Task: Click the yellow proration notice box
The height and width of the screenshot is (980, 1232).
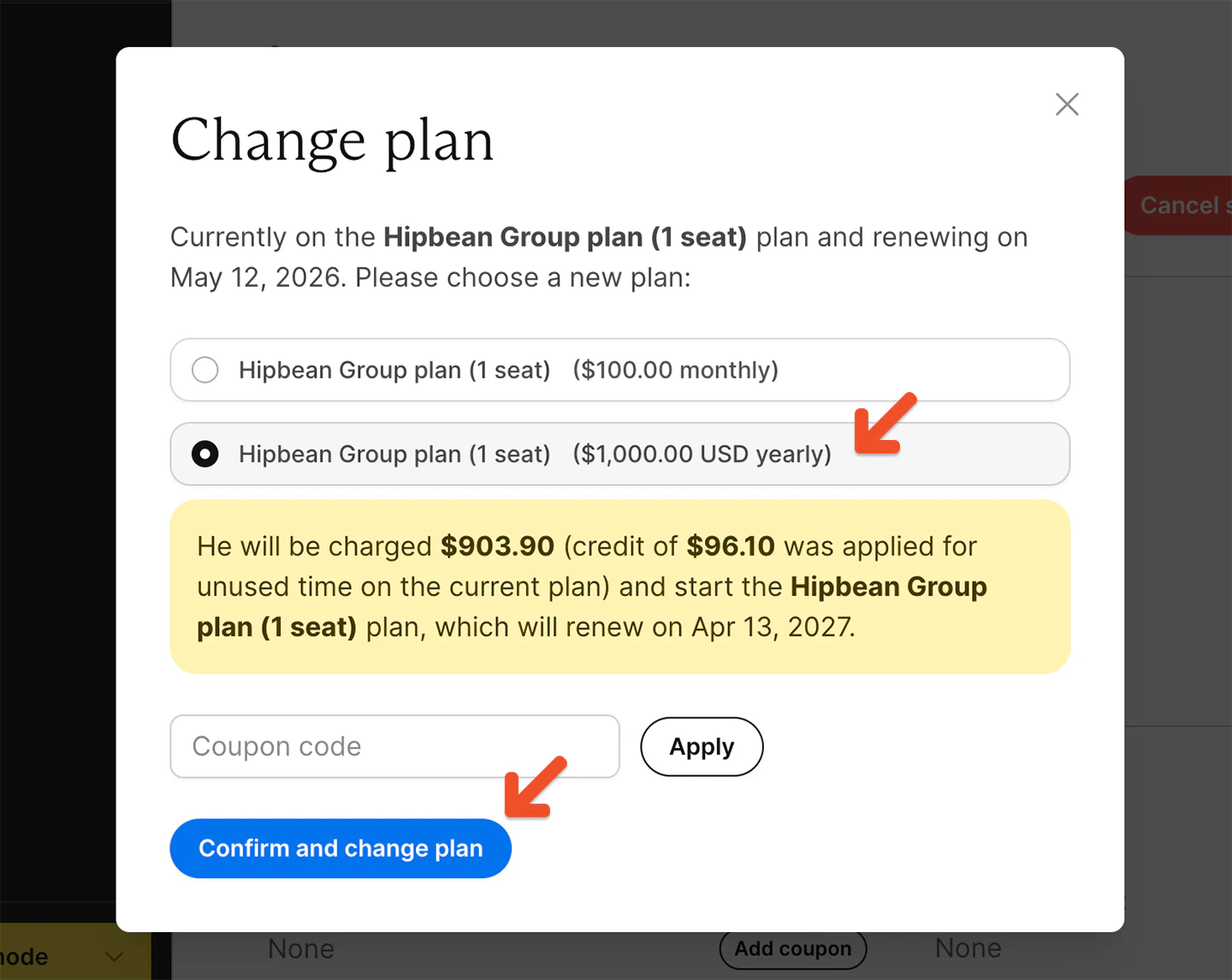Action: click(x=619, y=586)
